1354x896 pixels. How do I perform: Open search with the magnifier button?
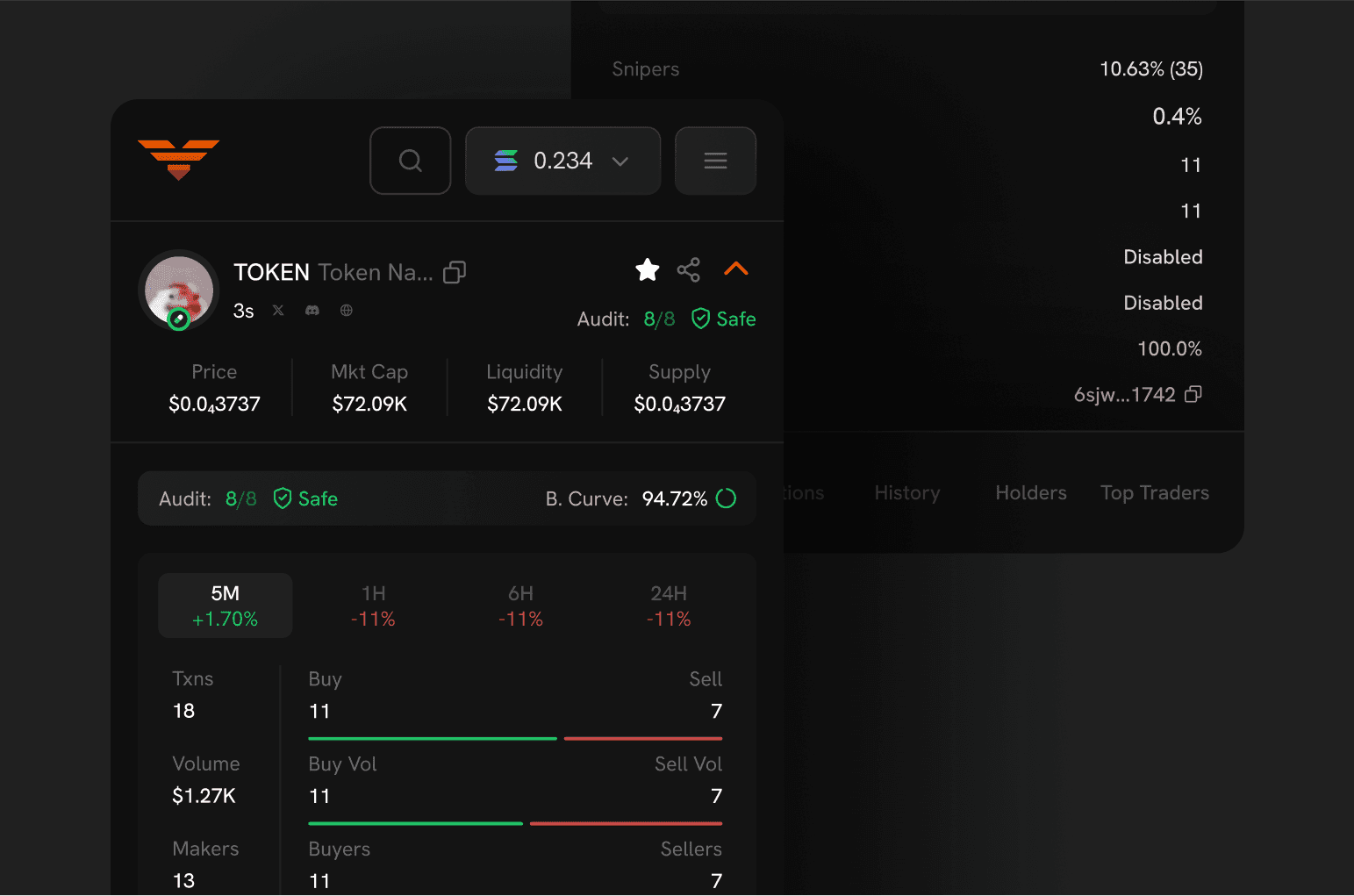tap(411, 161)
